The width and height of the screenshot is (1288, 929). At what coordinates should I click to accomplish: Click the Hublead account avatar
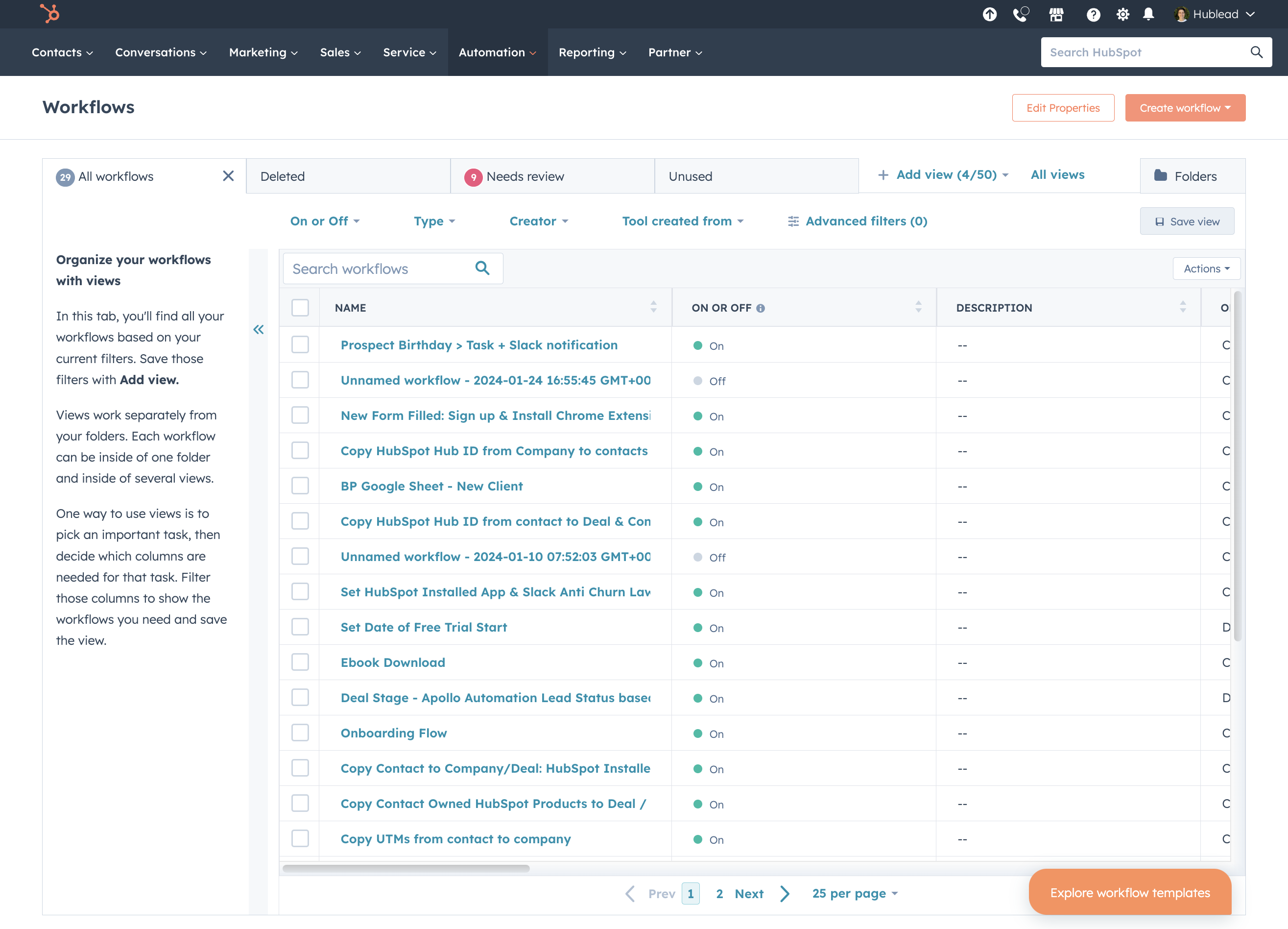1181,14
